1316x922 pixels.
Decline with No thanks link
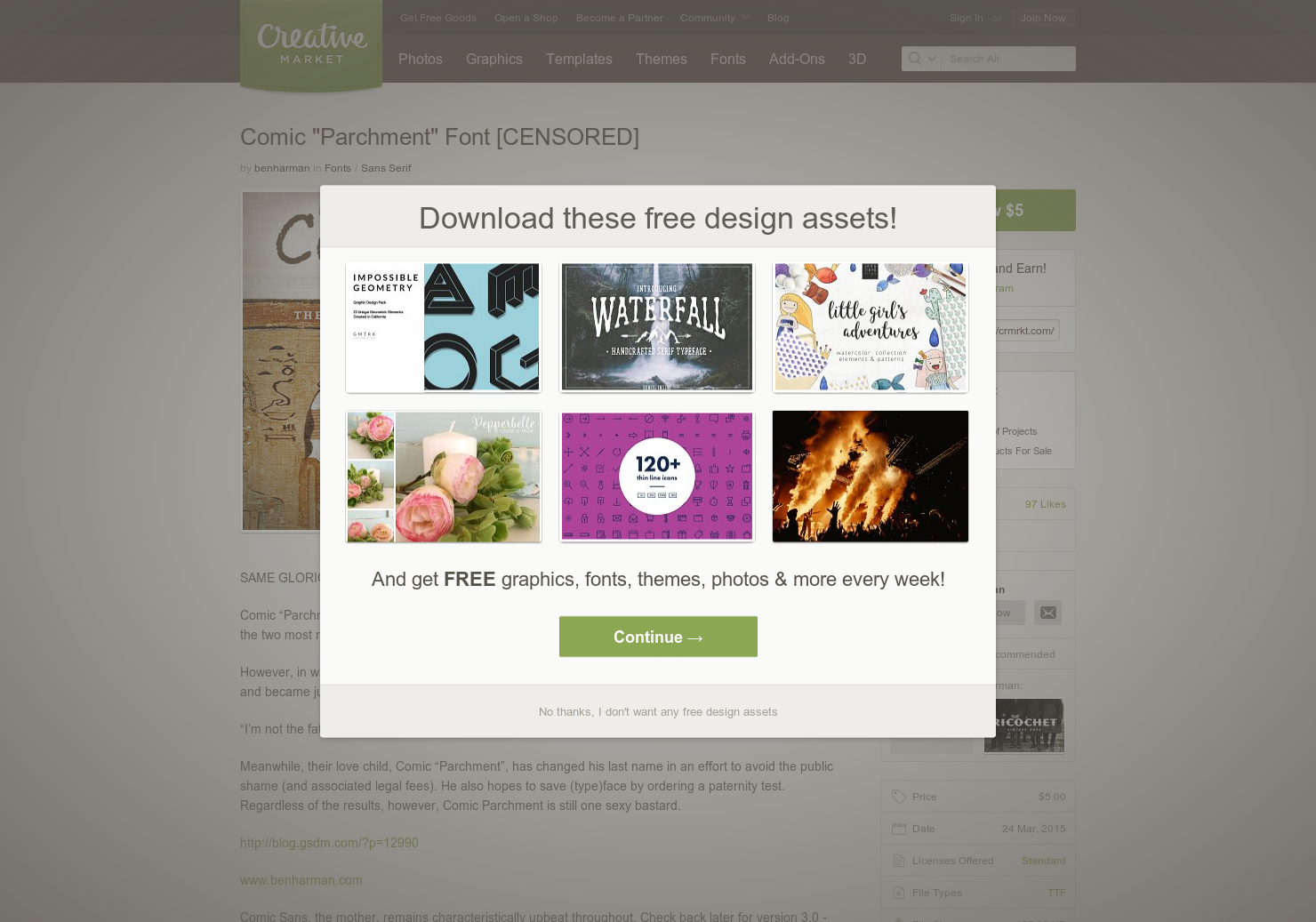[658, 712]
